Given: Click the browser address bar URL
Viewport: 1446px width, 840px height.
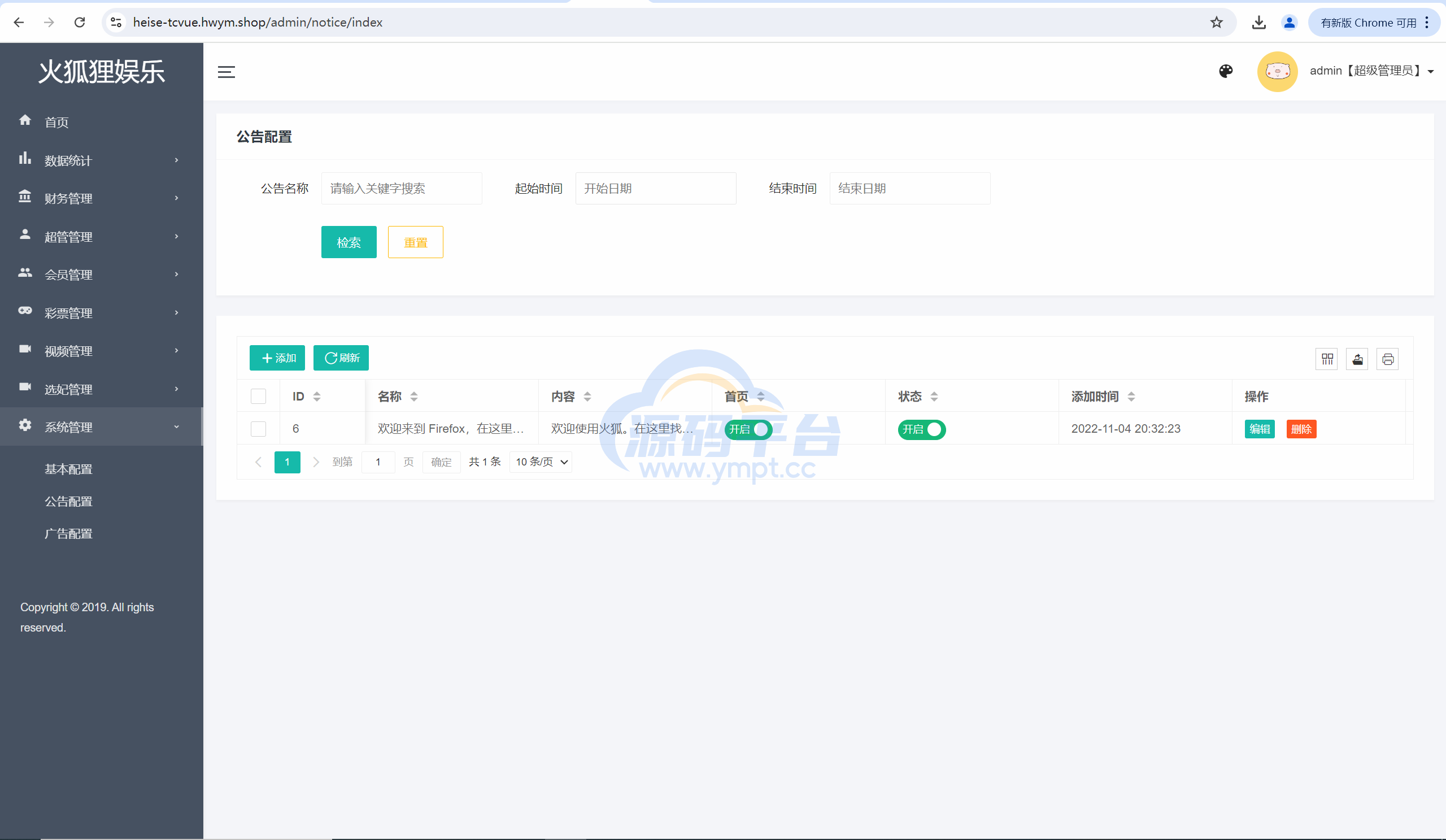Looking at the screenshot, I should pos(258,23).
